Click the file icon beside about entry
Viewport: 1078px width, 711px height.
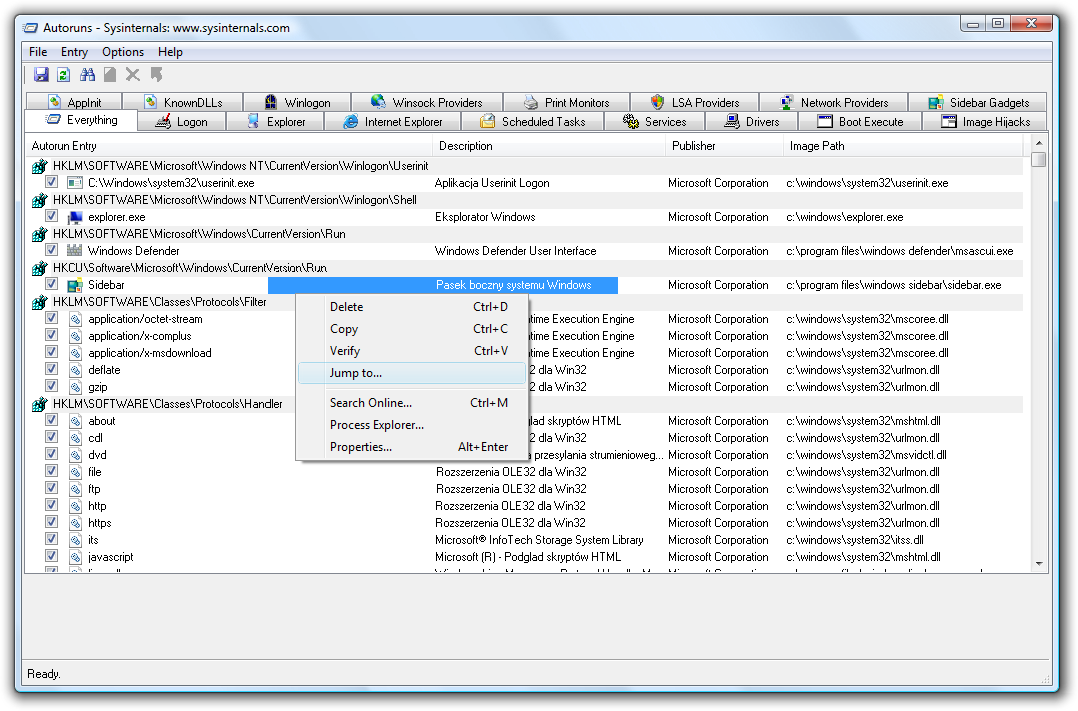pyautogui.click(x=76, y=421)
